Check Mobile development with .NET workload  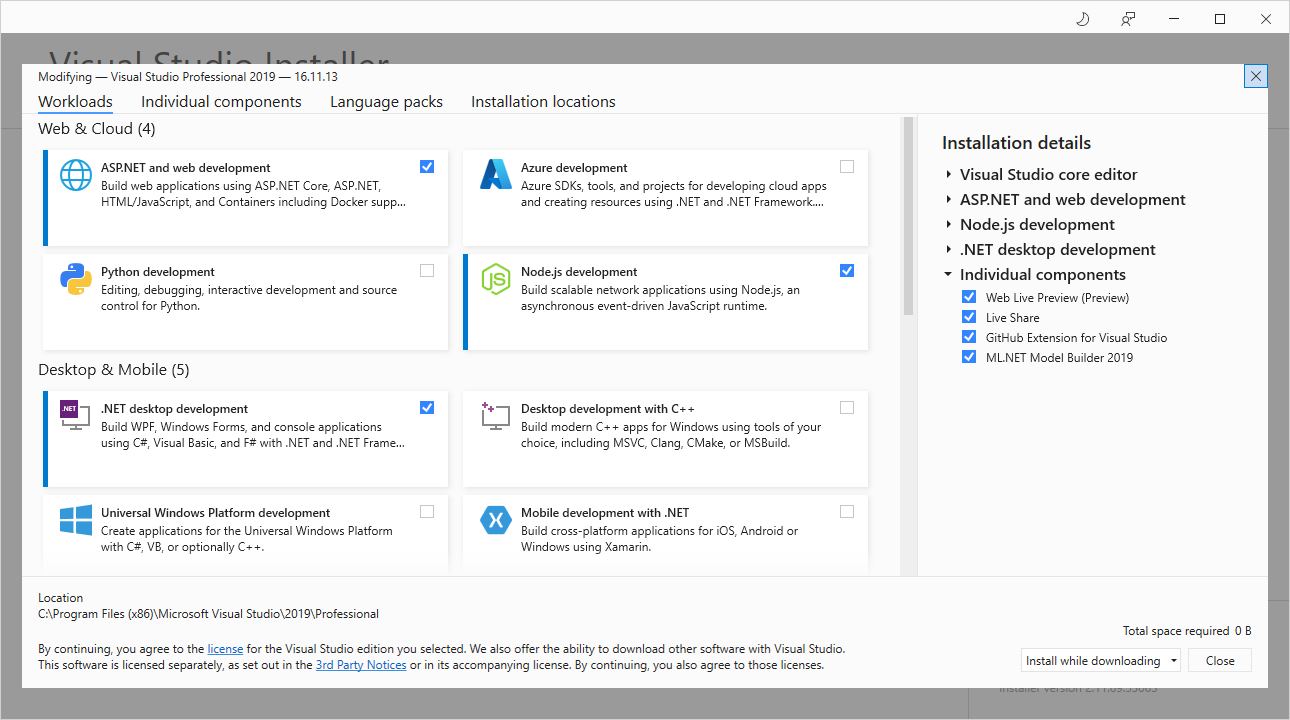pyautogui.click(x=847, y=512)
